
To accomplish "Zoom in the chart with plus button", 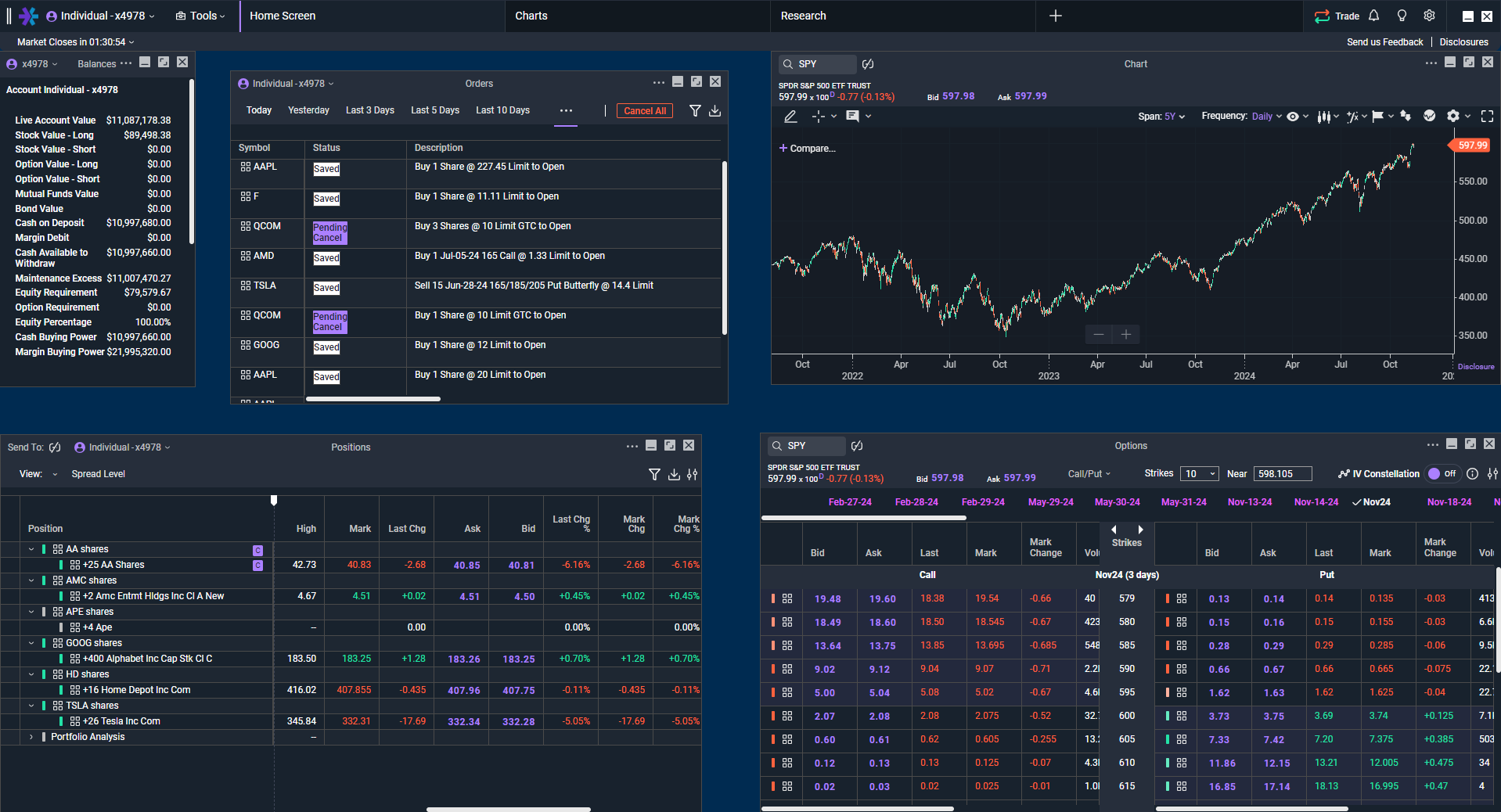I will point(1126,335).
